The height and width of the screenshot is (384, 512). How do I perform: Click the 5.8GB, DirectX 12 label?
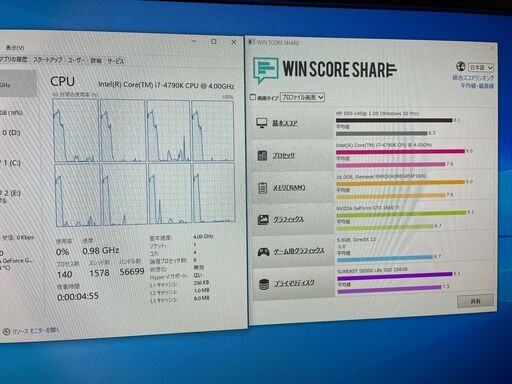tap(356, 239)
